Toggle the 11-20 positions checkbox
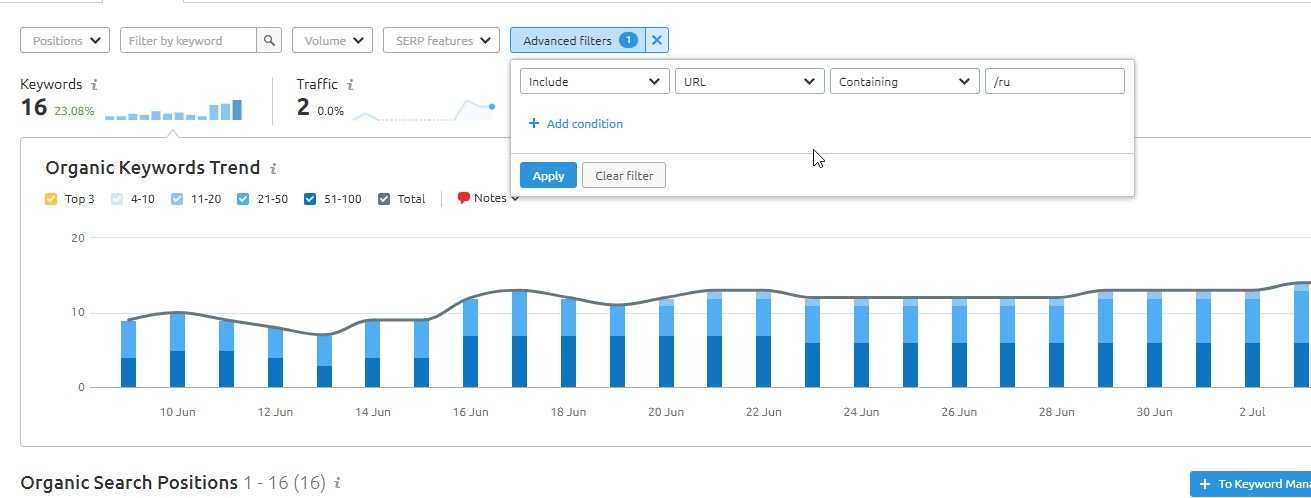 [177, 199]
